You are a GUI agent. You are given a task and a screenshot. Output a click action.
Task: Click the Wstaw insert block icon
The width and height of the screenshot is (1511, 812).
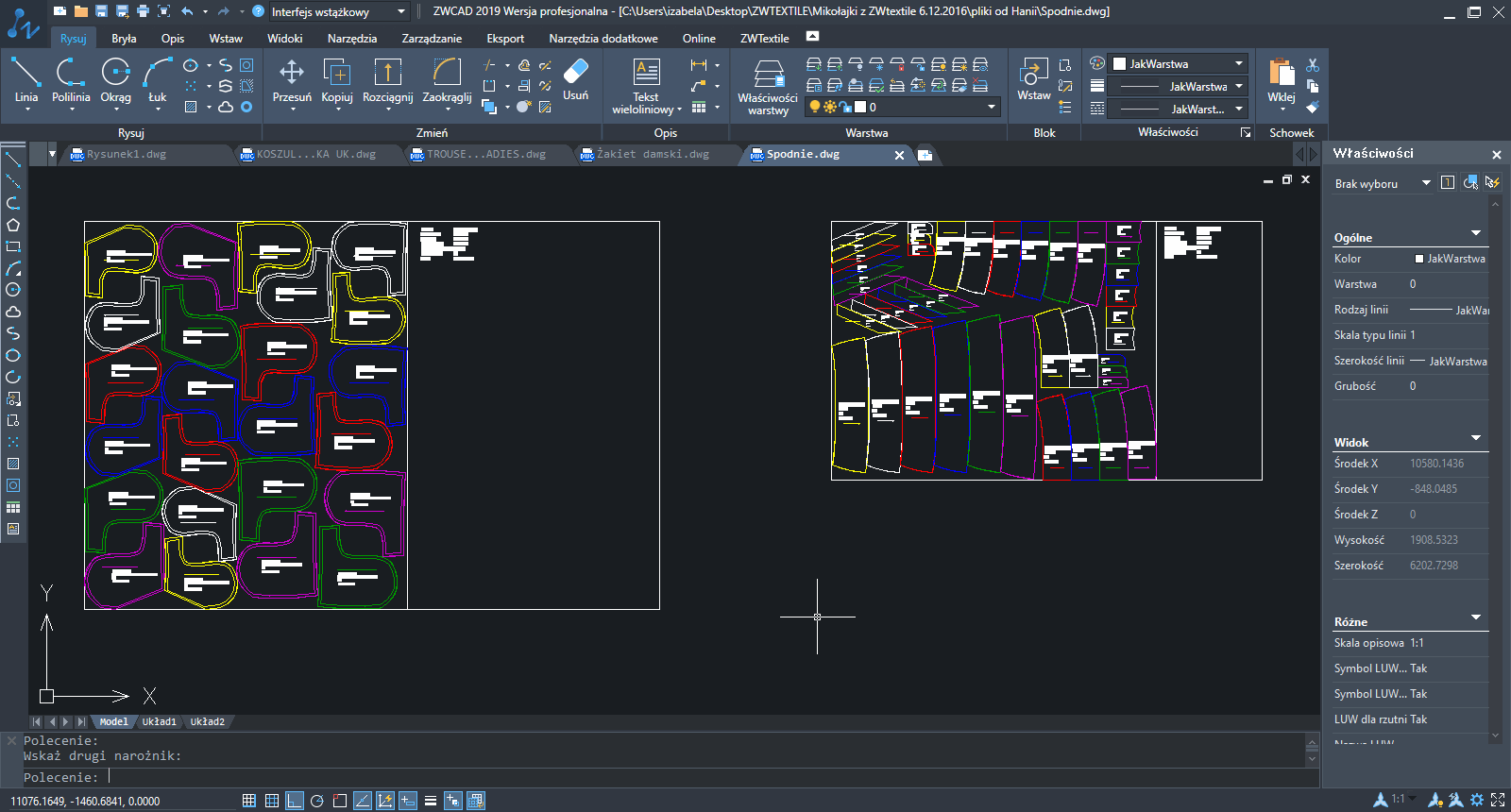coord(1034,79)
